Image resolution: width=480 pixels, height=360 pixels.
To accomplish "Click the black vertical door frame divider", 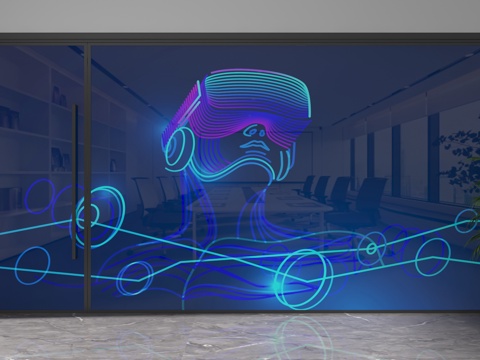I will click(x=87, y=178).
